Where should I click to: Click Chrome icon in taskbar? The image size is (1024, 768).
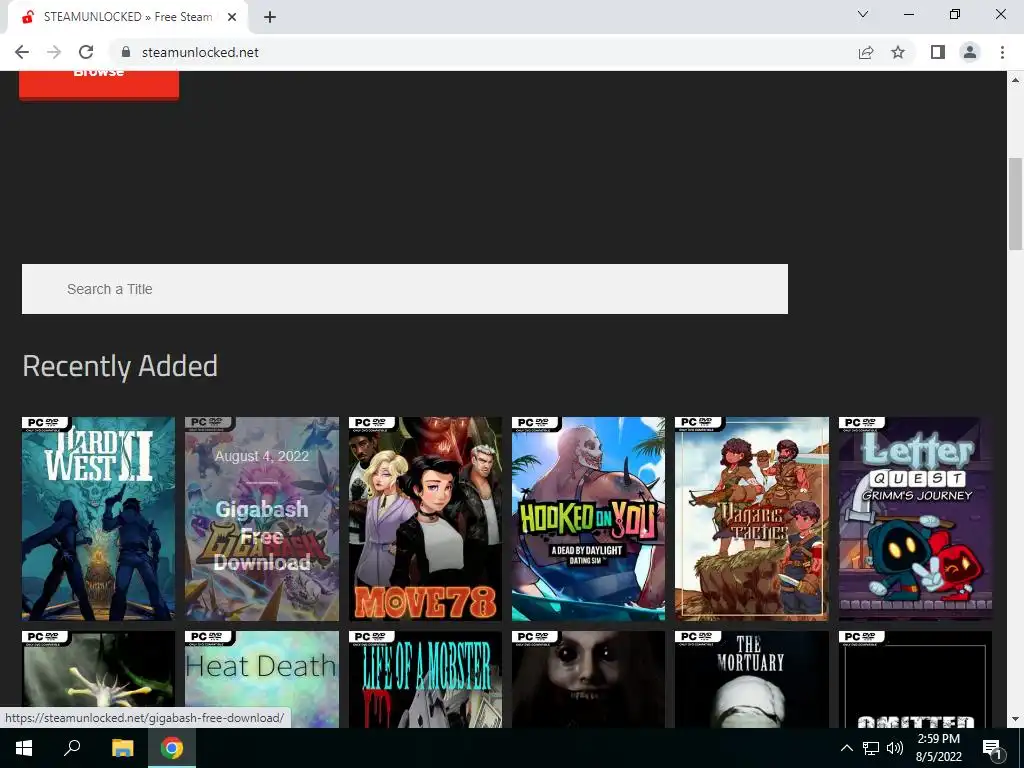pos(172,748)
